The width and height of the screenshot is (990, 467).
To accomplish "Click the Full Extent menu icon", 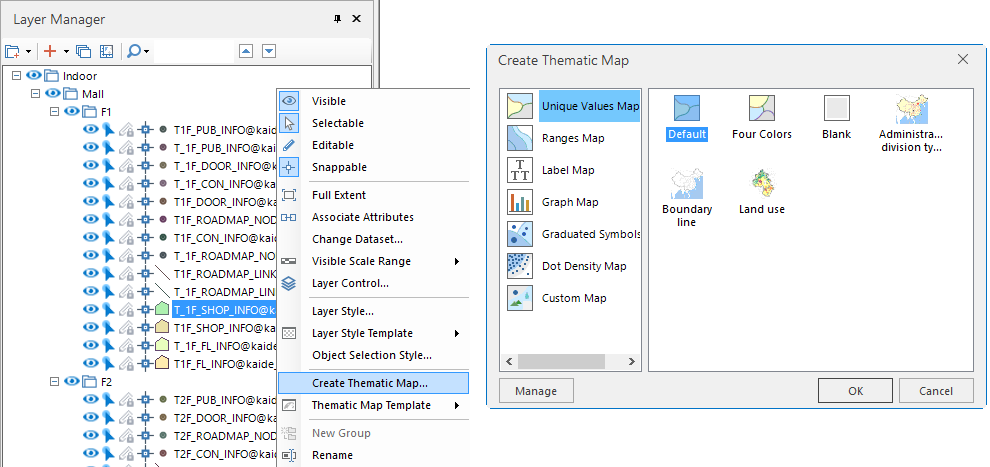I will [289, 195].
